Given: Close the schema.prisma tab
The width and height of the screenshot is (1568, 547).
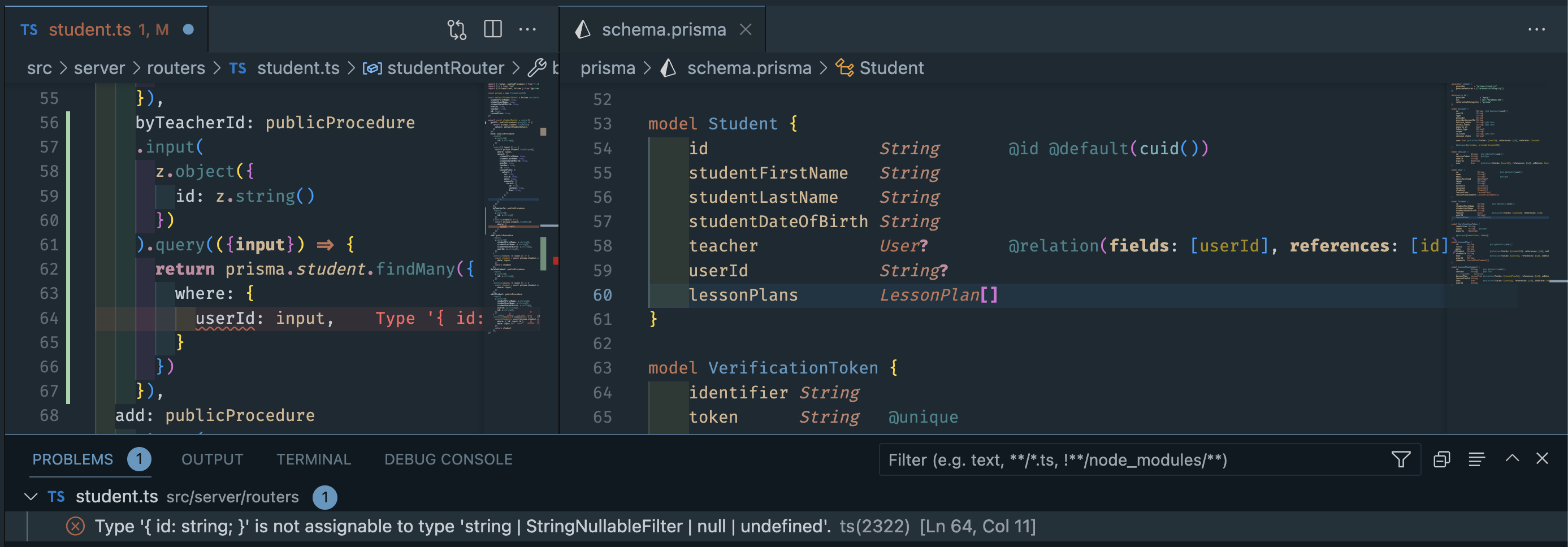Looking at the screenshot, I should [746, 29].
